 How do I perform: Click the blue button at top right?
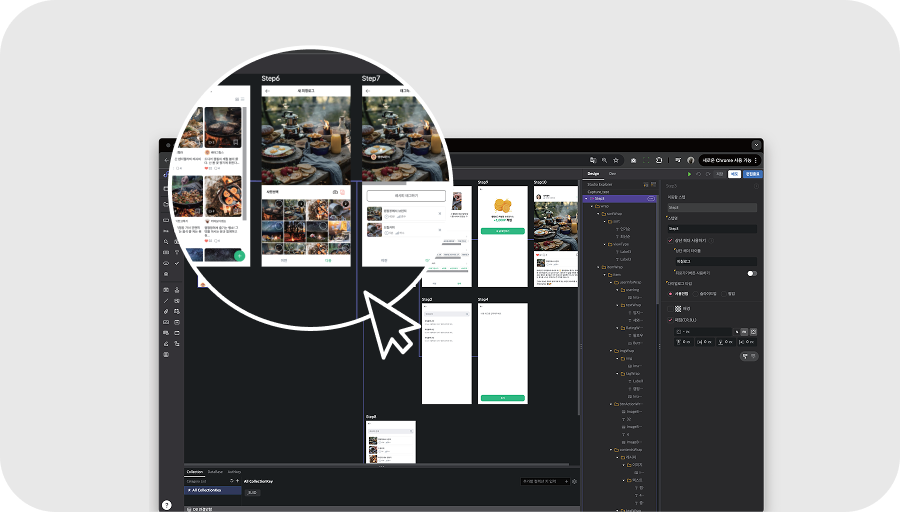click(752, 174)
